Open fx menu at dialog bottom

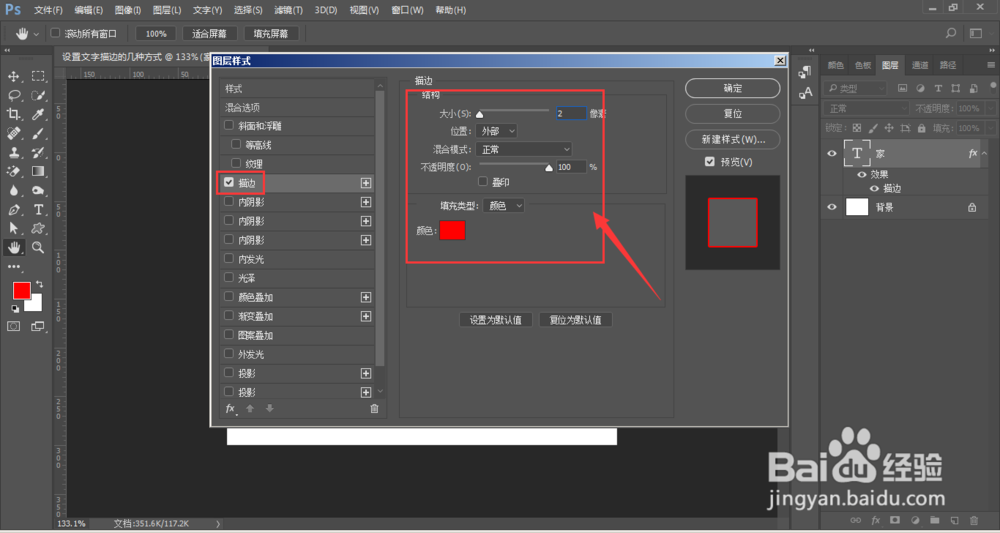pyautogui.click(x=230, y=409)
